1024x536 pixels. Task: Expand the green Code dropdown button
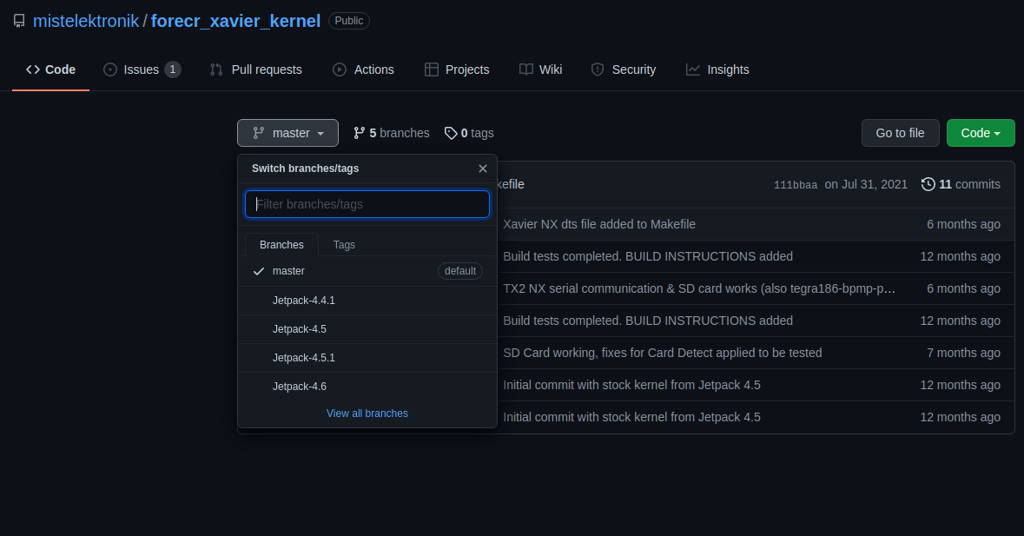980,133
